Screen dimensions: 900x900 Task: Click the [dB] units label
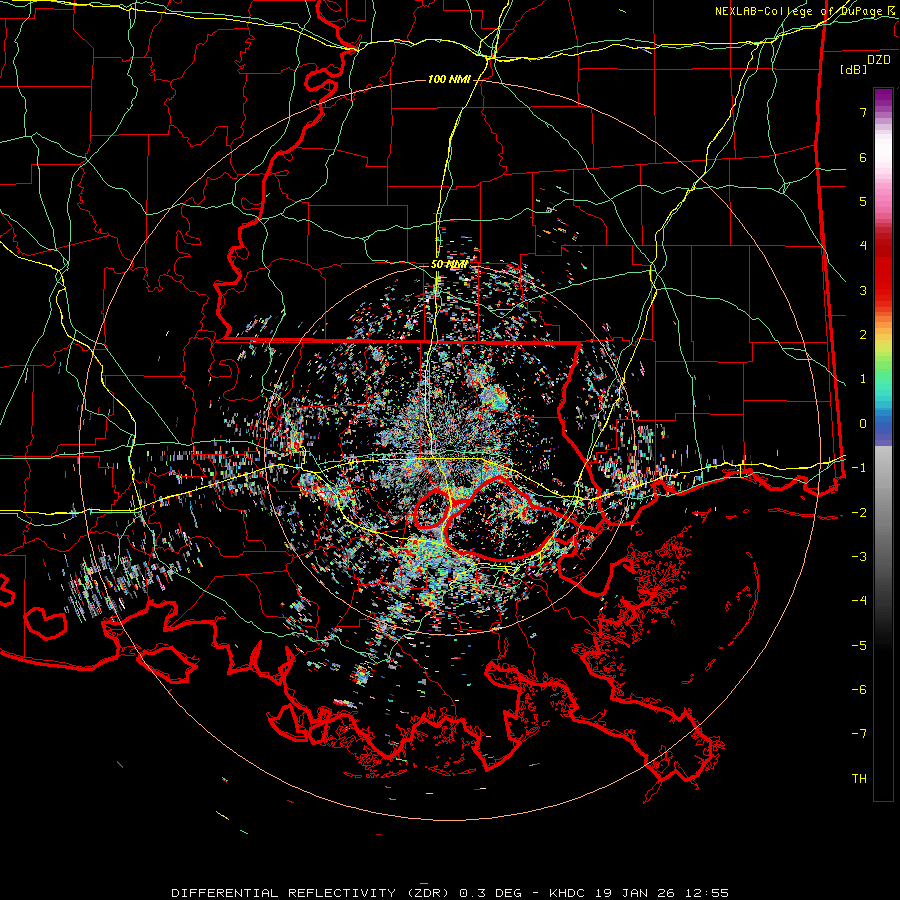click(853, 69)
